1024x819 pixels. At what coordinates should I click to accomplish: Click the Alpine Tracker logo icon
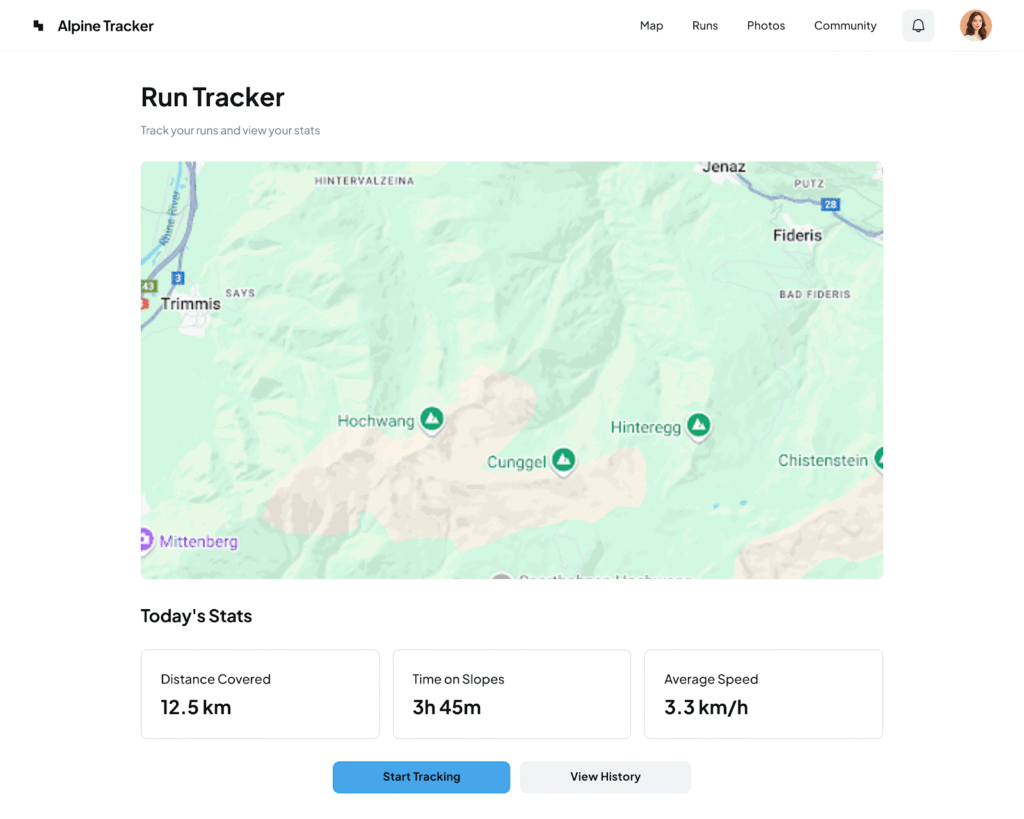tap(38, 26)
